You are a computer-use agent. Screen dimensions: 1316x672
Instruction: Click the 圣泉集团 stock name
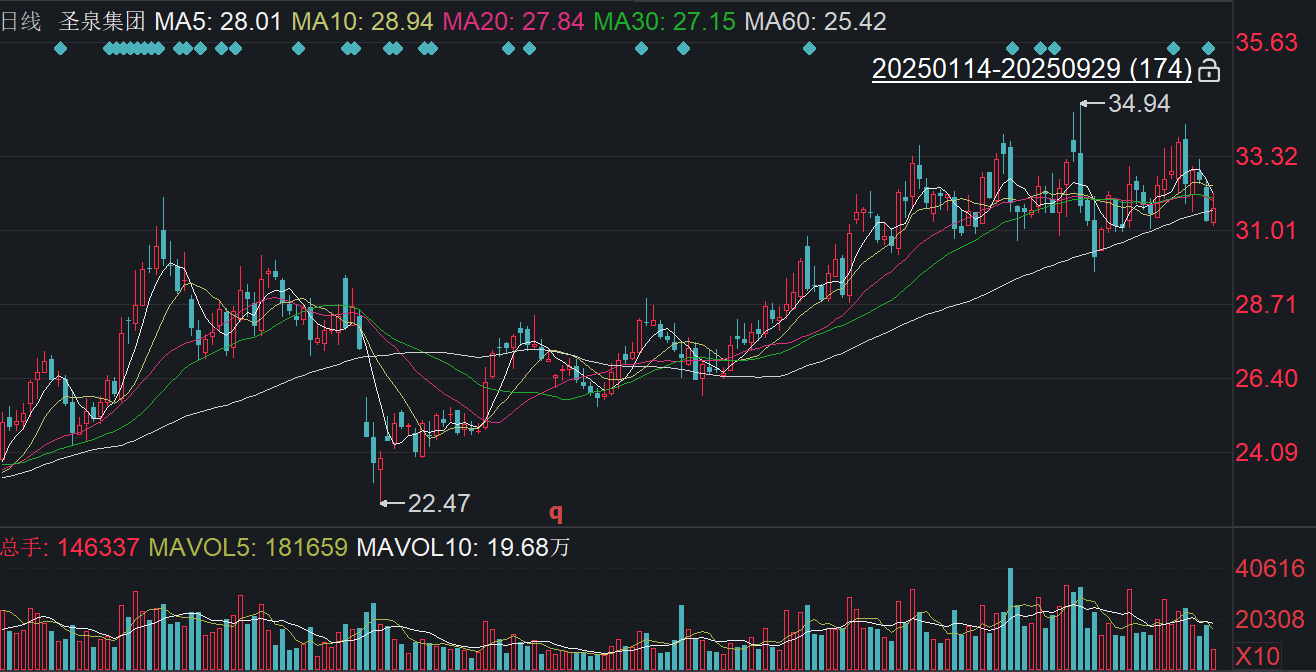tap(102, 21)
